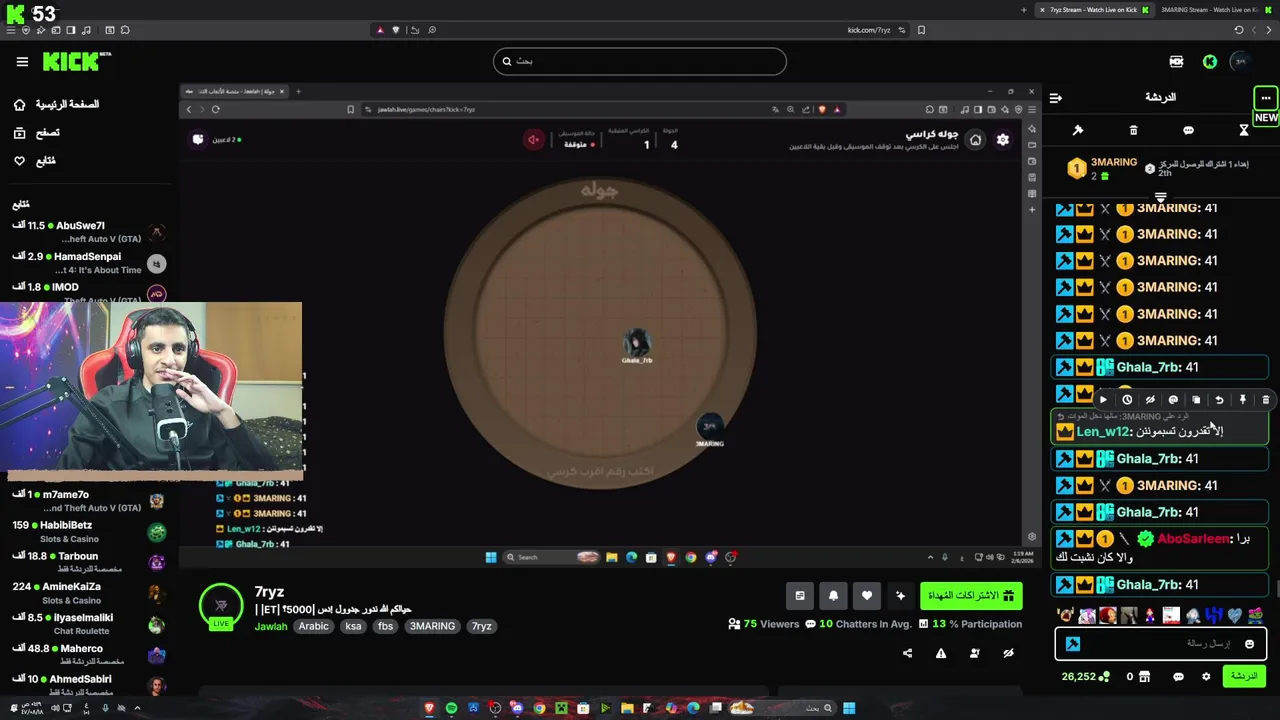Click the user card icon under viewers
Image resolution: width=1280 pixels, height=720 pixels.
(975, 653)
